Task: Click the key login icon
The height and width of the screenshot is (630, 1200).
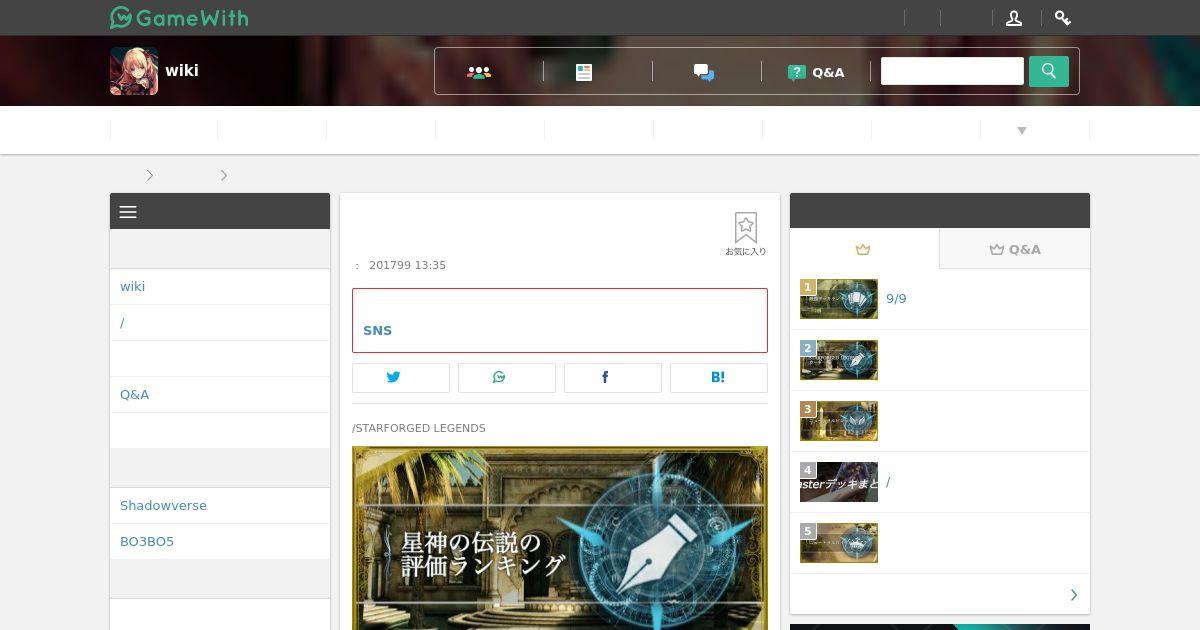Action: [1063, 18]
